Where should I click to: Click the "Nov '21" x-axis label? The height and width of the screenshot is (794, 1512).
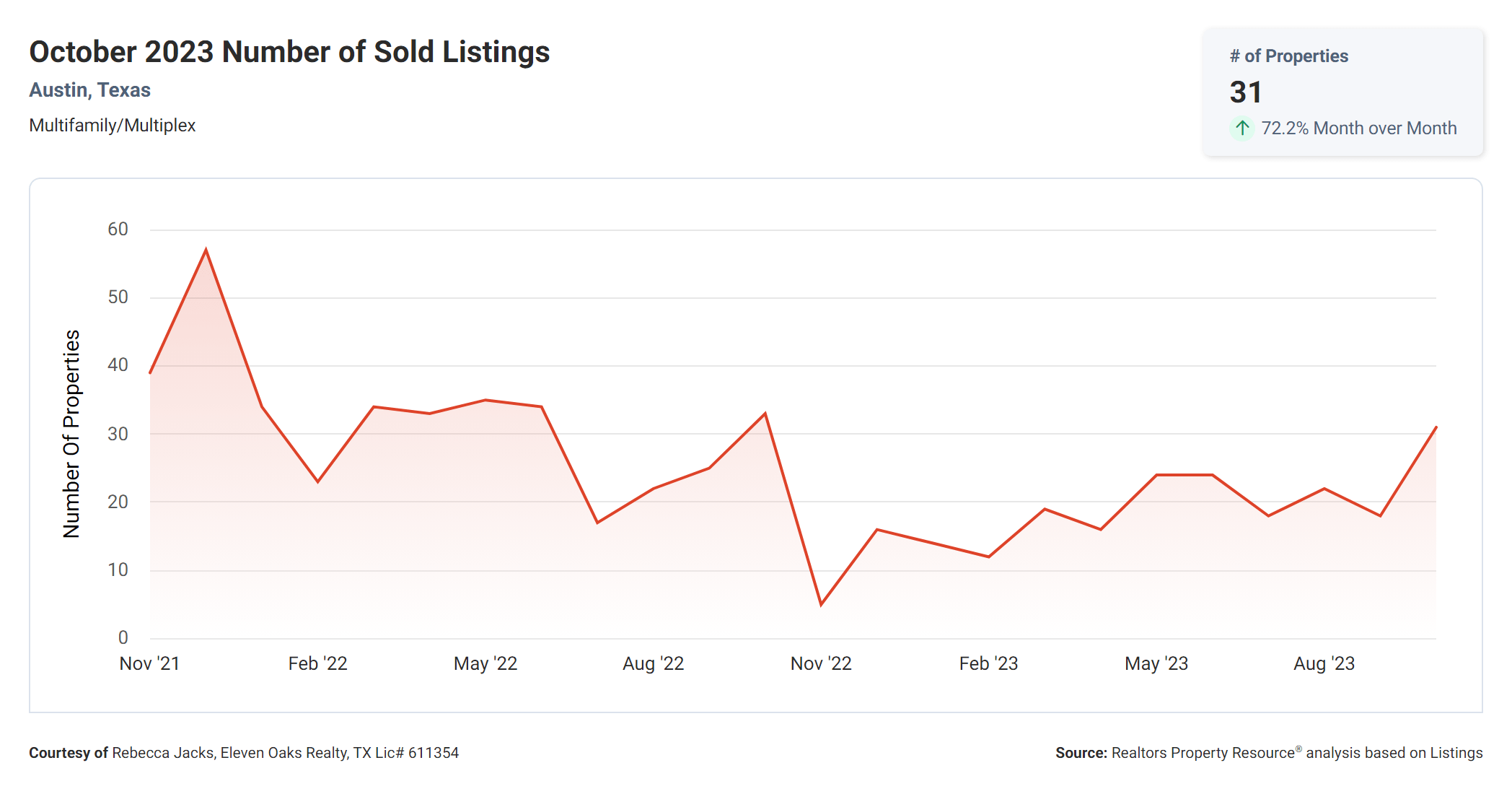coord(149,663)
